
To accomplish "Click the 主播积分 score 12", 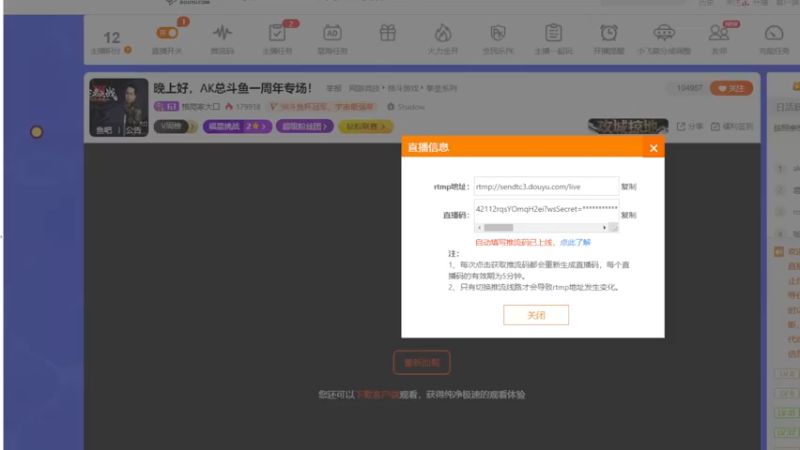I will click(x=112, y=37).
